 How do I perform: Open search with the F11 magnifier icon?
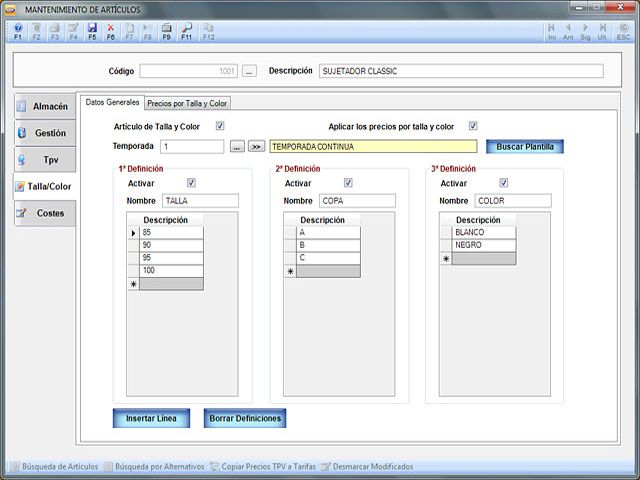coord(187,31)
